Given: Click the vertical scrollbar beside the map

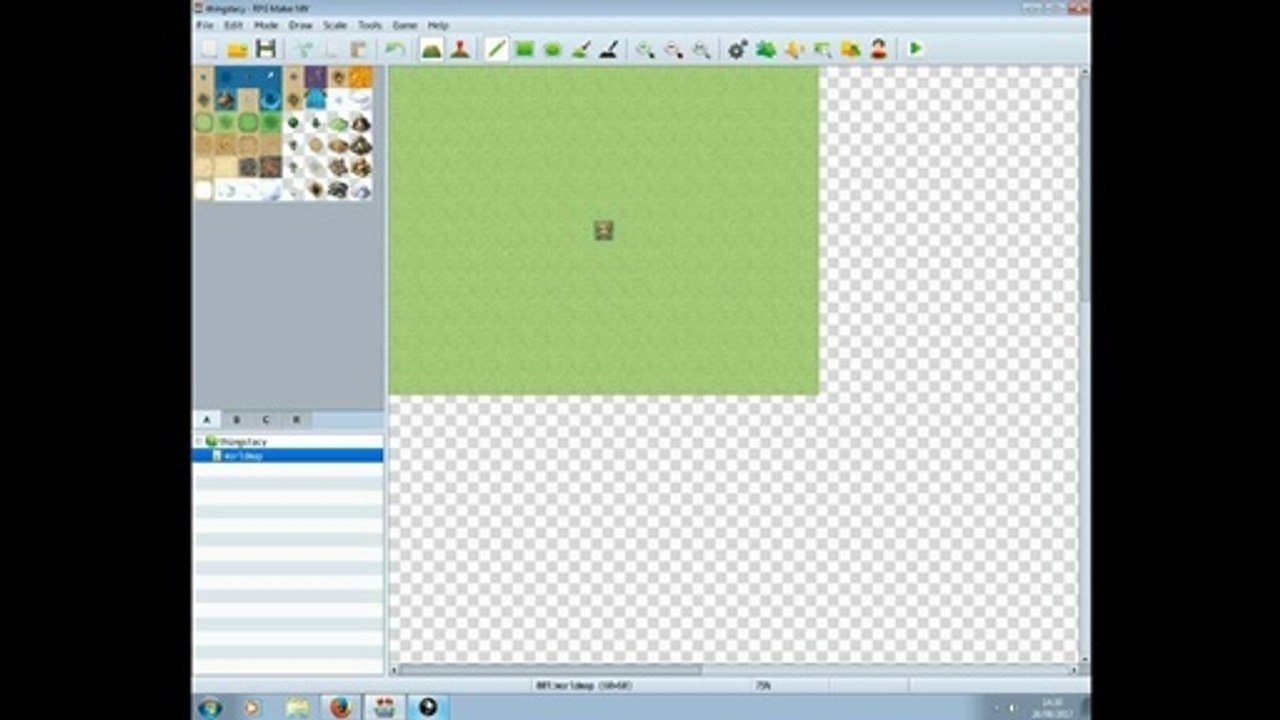Looking at the screenshot, I should click(1084, 190).
